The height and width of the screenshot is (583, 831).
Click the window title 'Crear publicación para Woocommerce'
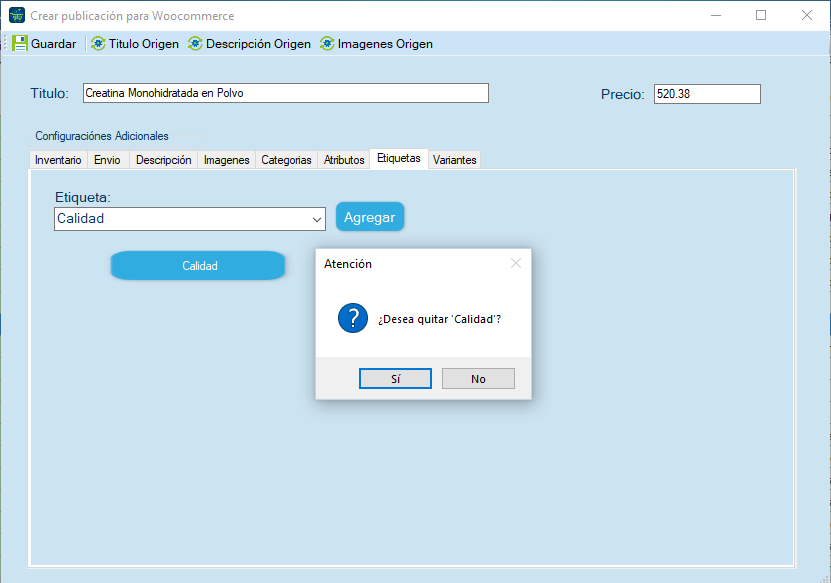pyautogui.click(x=132, y=16)
